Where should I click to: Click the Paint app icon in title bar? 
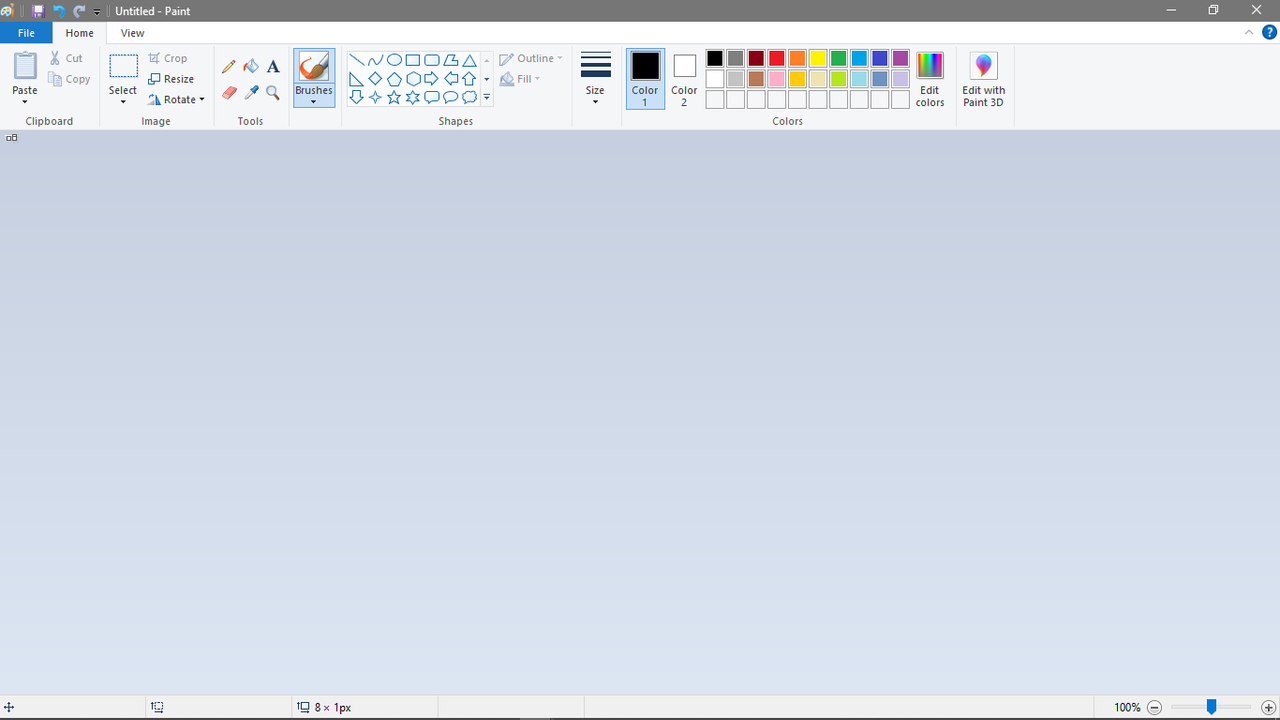pyautogui.click(x=7, y=11)
